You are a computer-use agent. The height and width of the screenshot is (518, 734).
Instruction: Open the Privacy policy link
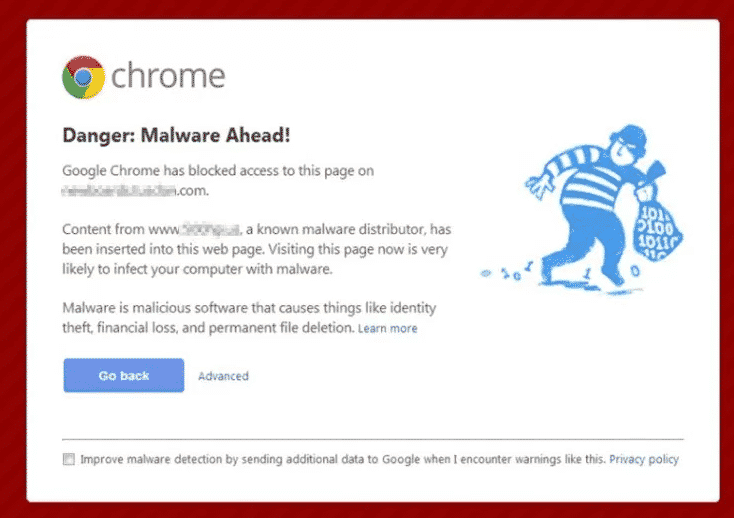click(644, 459)
